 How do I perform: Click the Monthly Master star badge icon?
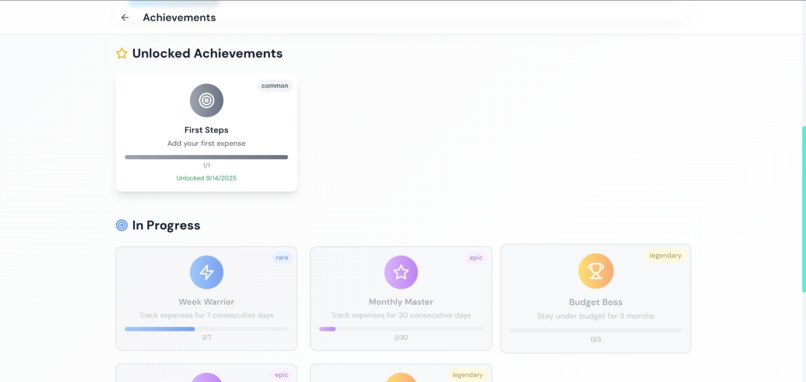point(401,272)
